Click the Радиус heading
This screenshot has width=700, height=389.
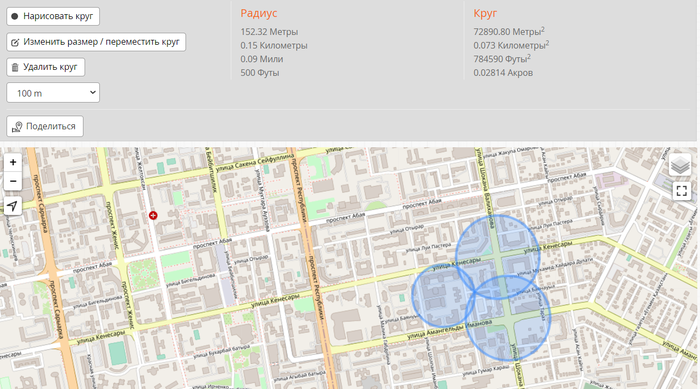259,13
